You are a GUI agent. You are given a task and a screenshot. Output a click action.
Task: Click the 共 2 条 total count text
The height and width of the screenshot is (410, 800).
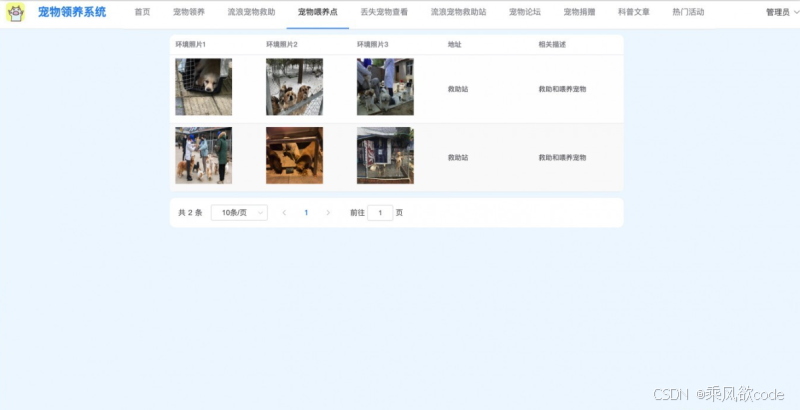[x=190, y=213]
